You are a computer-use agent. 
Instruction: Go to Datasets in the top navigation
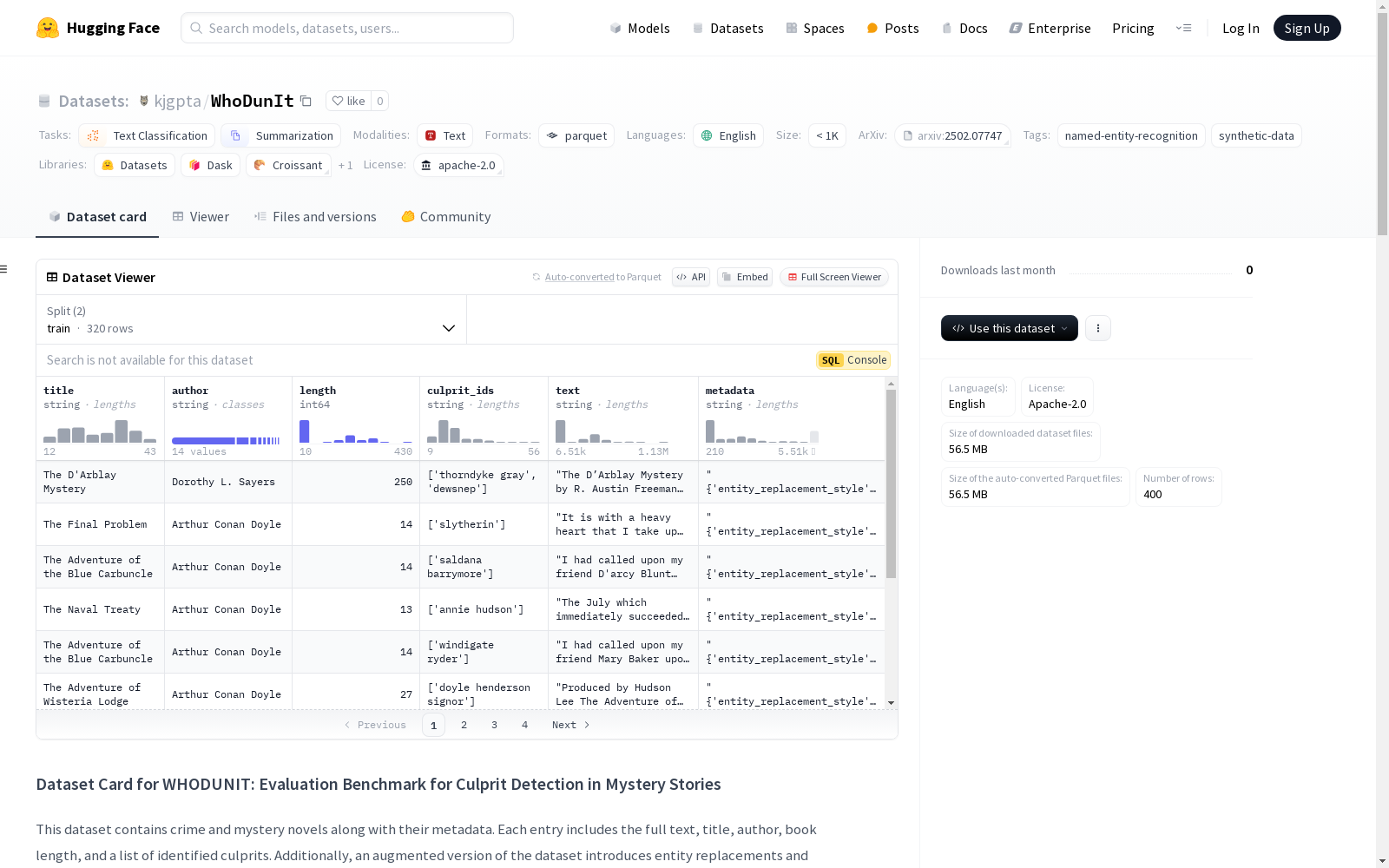tap(727, 28)
